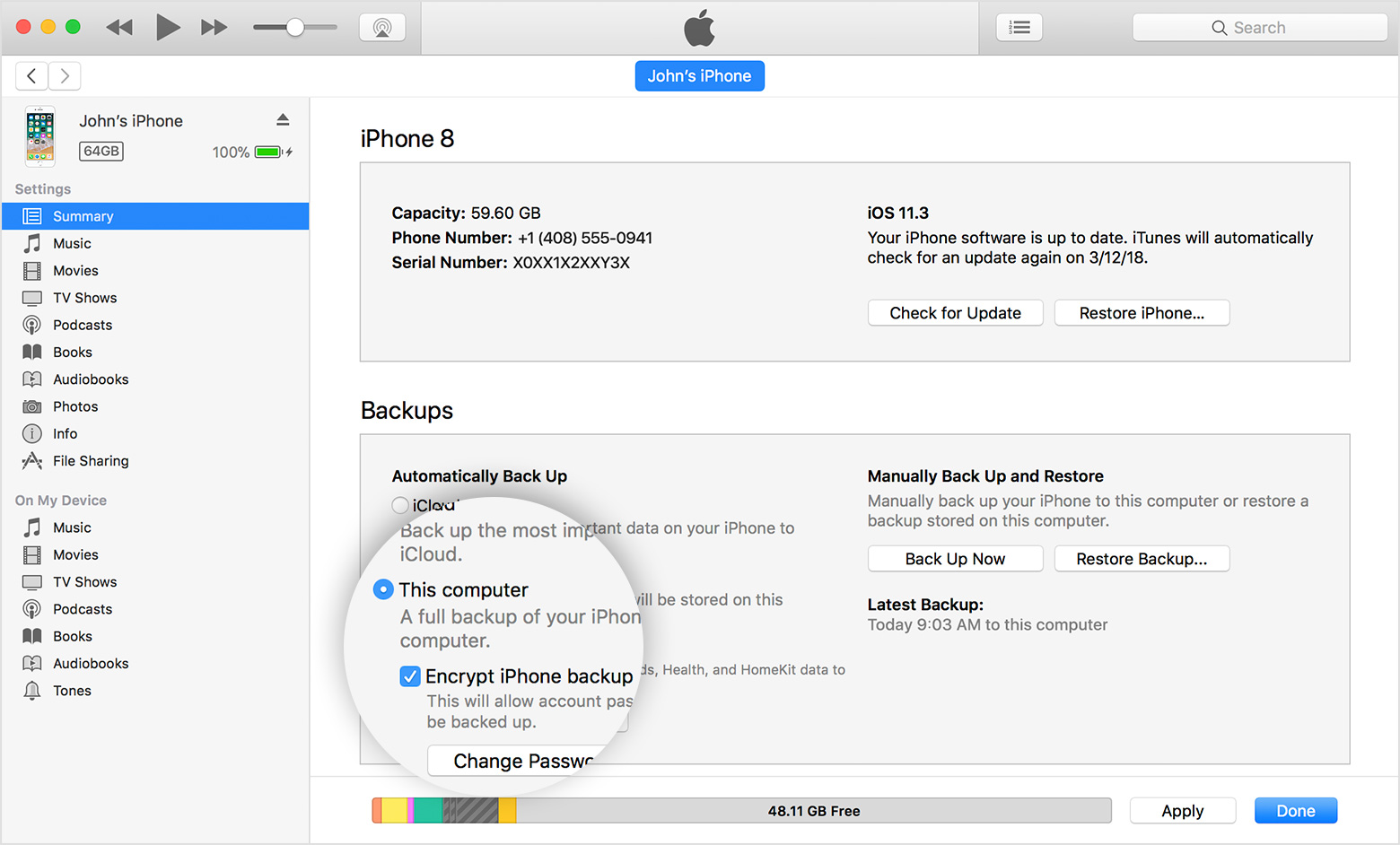Click the rewind playback button
Screen dimensions: 1400x845
[x=119, y=28]
